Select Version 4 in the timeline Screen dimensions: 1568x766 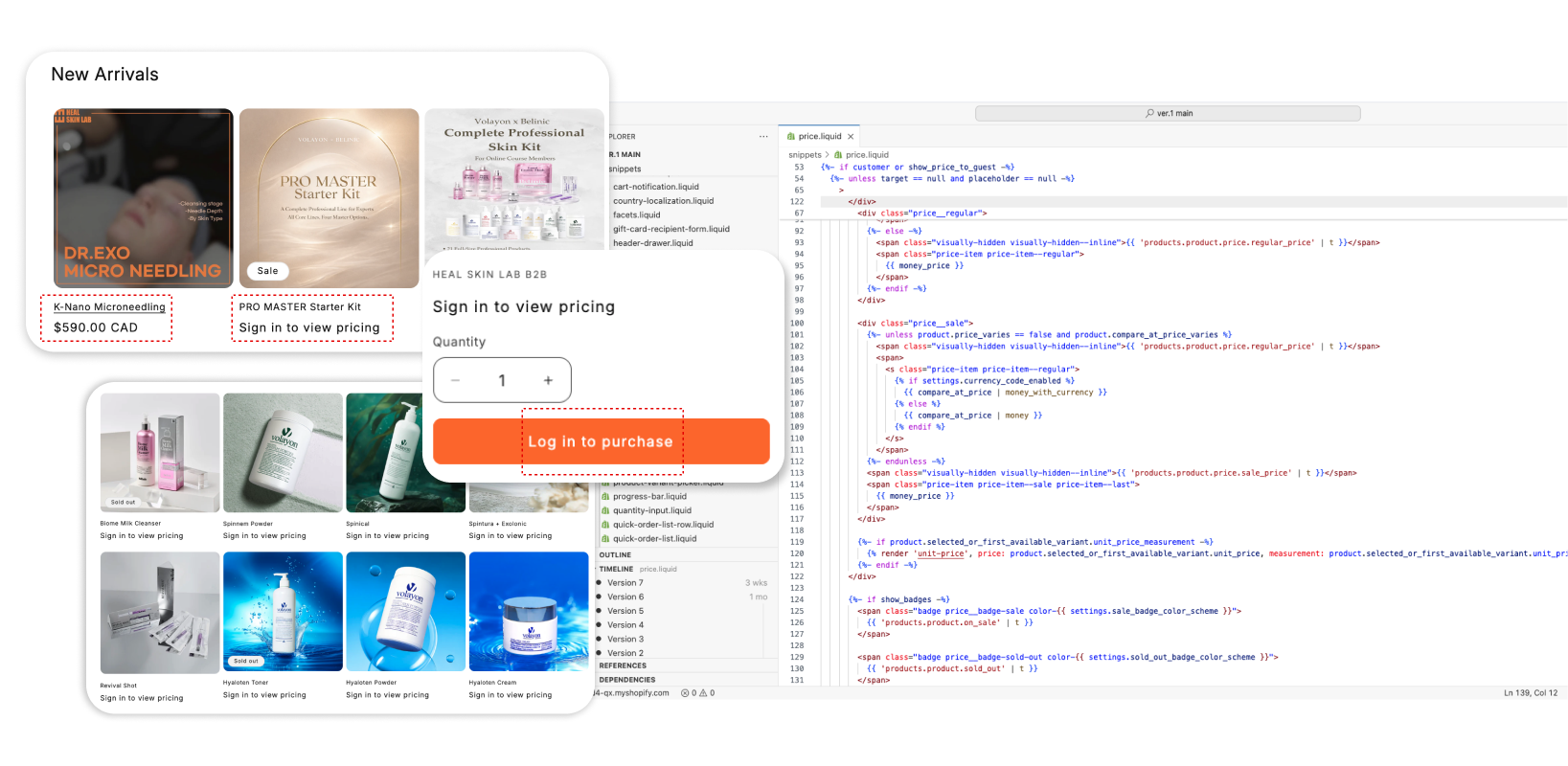625,625
